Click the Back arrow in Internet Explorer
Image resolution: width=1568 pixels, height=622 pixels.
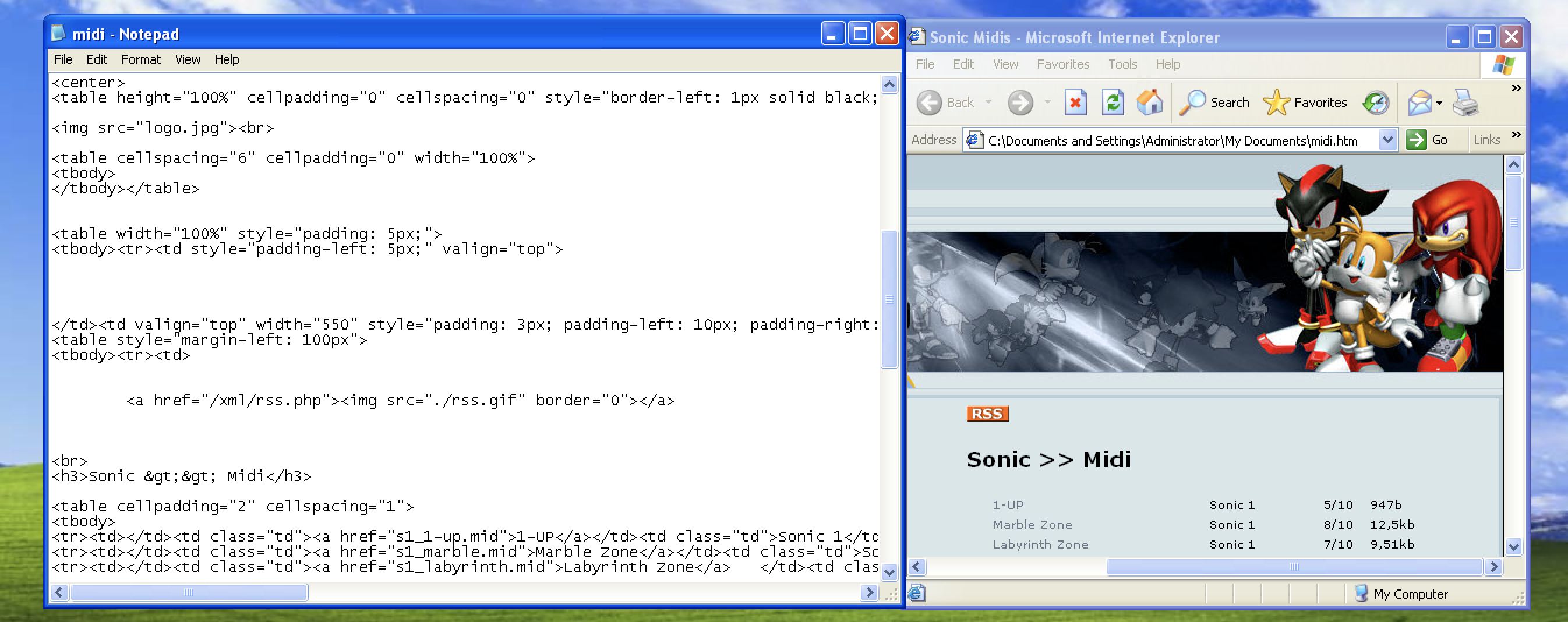(929, 103)
